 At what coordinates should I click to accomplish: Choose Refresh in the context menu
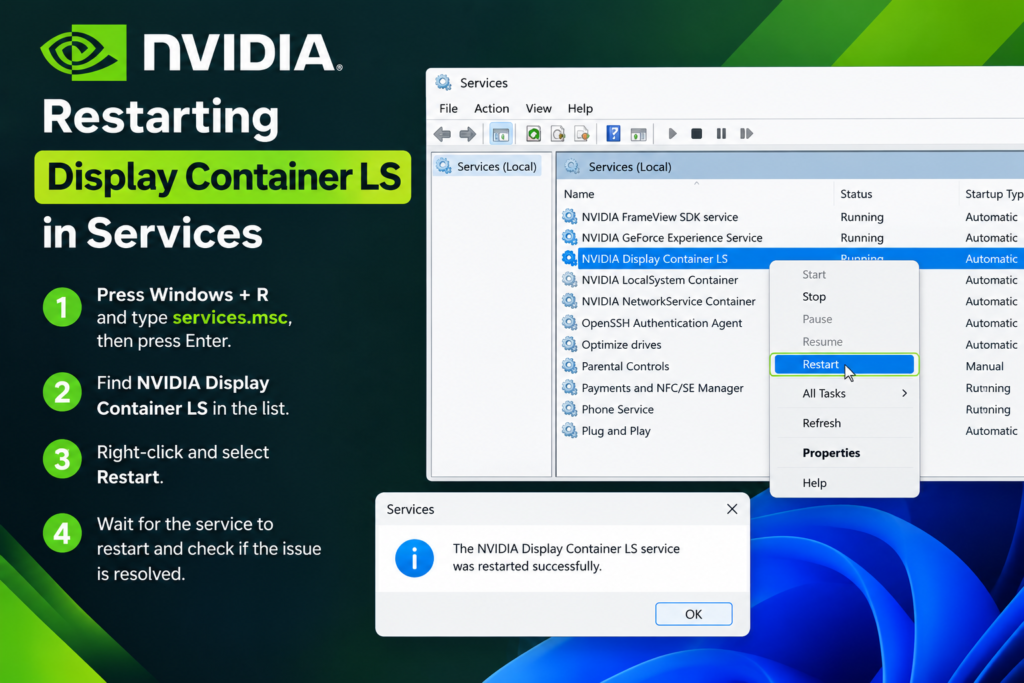[x=844, y=423]
